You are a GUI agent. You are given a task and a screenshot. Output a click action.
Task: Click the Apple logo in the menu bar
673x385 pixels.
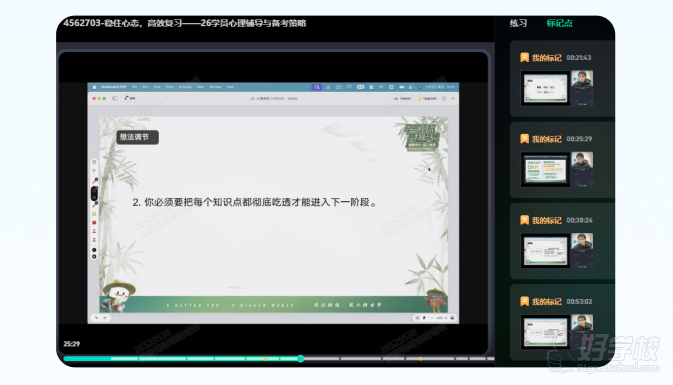pyautogui.click(x=94, y=87)
